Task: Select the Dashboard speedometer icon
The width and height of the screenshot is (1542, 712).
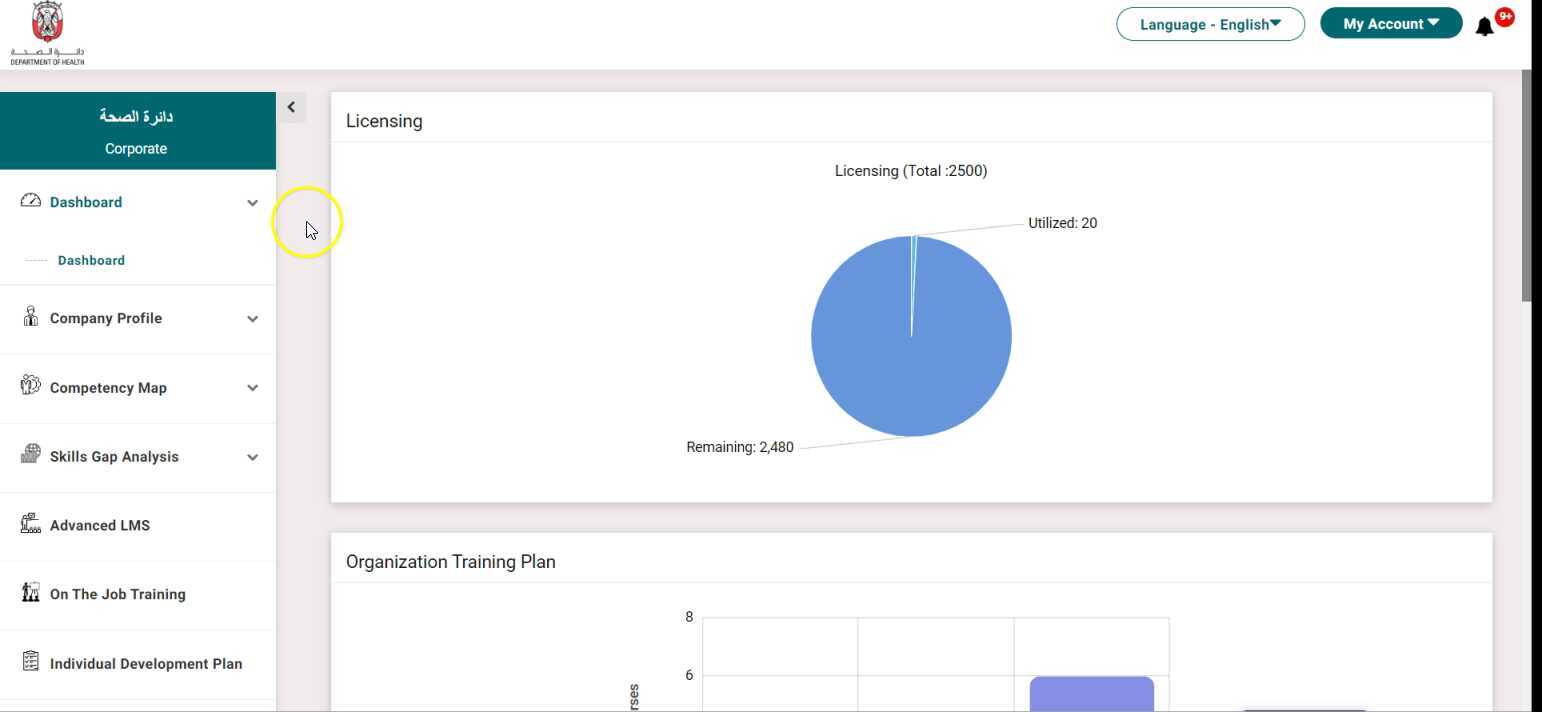Action: pyautogui.click(x=31, y=201)
